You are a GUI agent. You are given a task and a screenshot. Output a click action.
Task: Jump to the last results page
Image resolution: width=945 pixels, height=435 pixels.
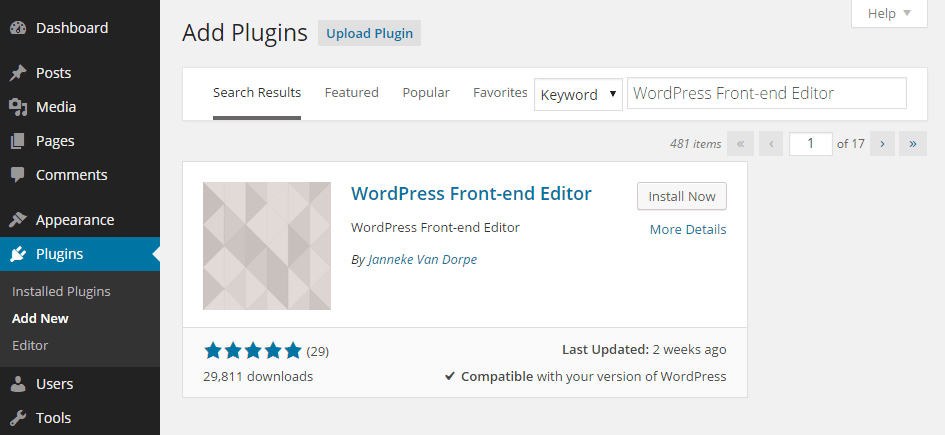(x=913, y=144)
